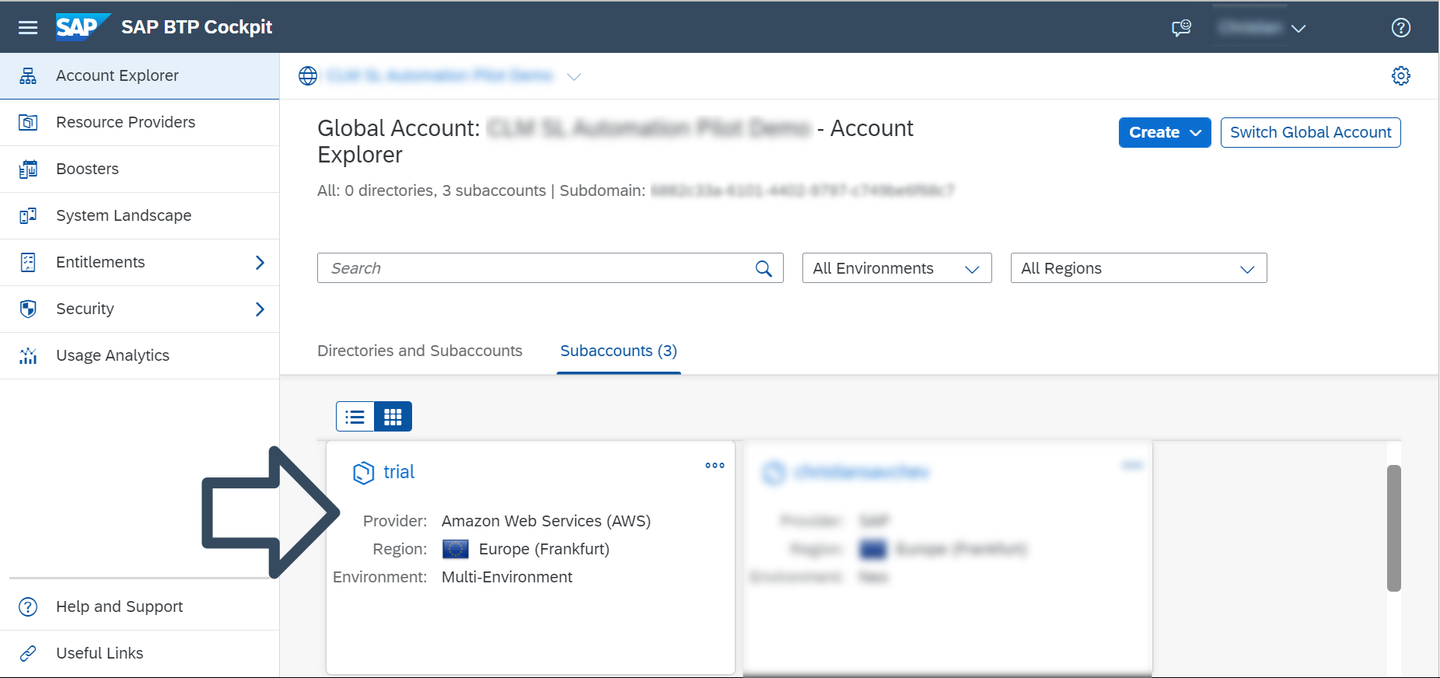This screenshot has width=1440, height=678.
Task: Click the 'Amazon Web Services (AWS)' provider text
Action: pos(546,521)
